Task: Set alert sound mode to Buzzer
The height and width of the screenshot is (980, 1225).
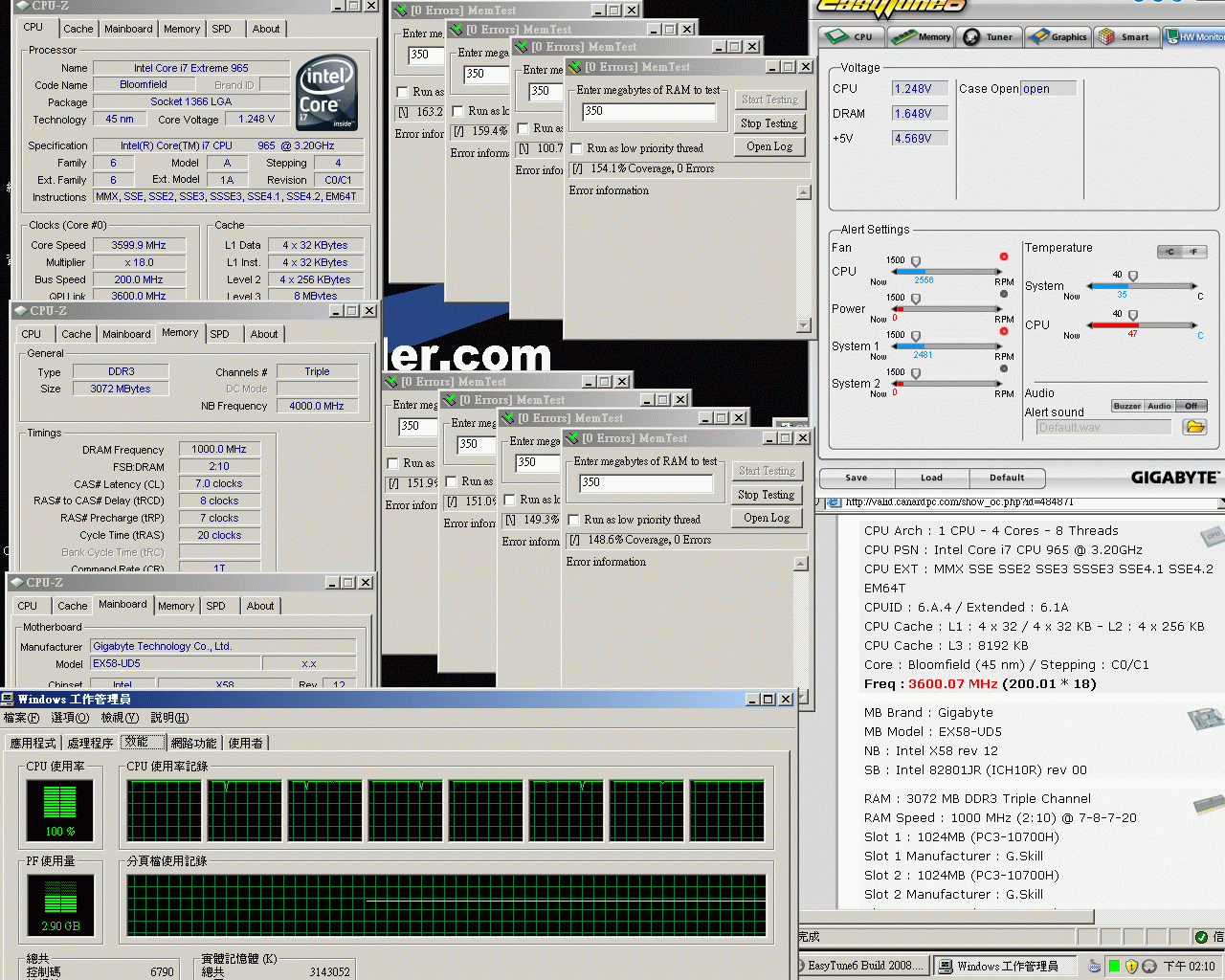Action: 1127,406
